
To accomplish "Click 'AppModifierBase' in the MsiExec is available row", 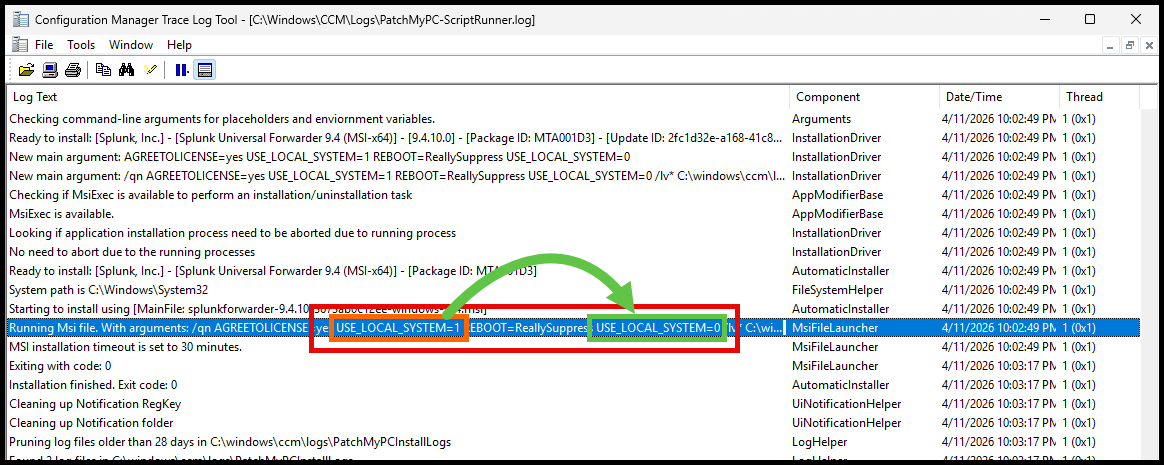I will [837, 214].
